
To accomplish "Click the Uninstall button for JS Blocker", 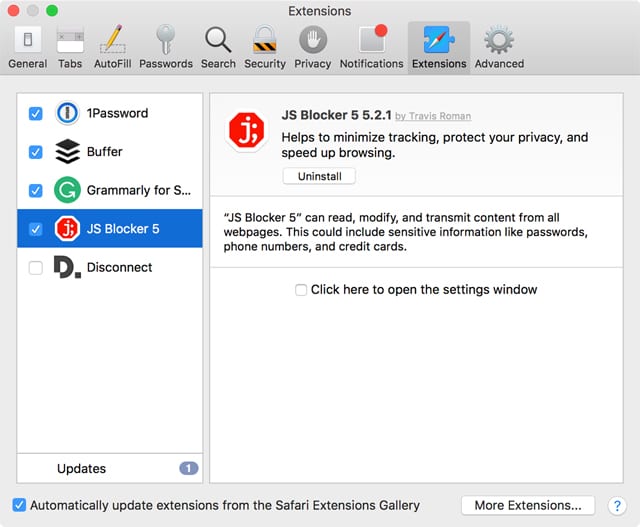I will click(x=319, y=176).
